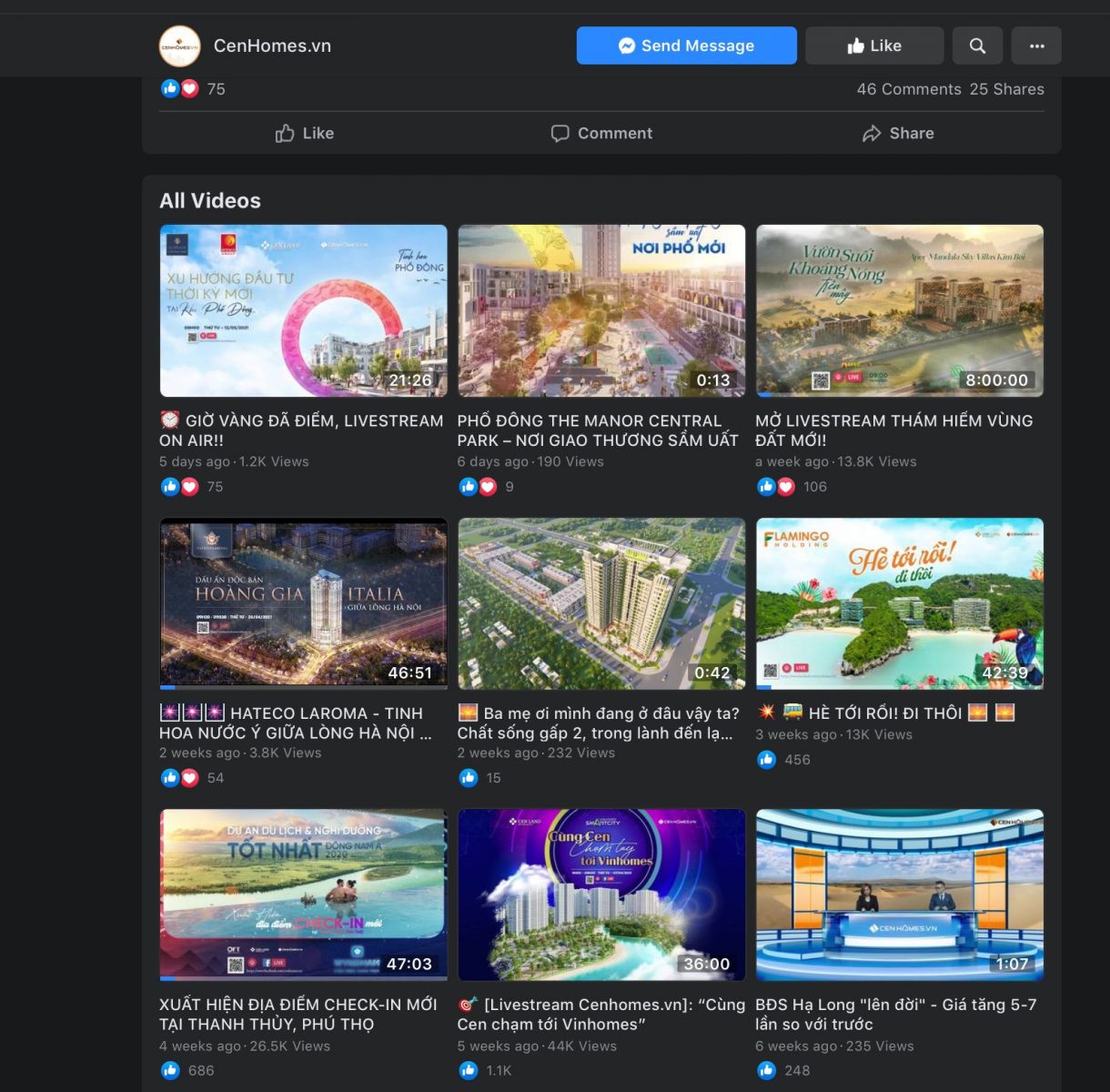
Task: Like the post with thumbs-up button
Action: coord(305,133)
